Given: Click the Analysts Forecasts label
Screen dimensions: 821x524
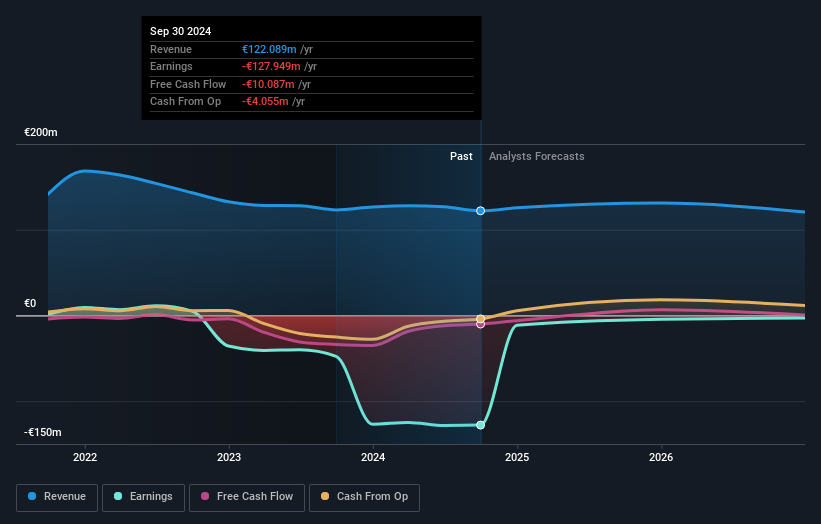Looking at the screenshot, I should coord(537,156).
